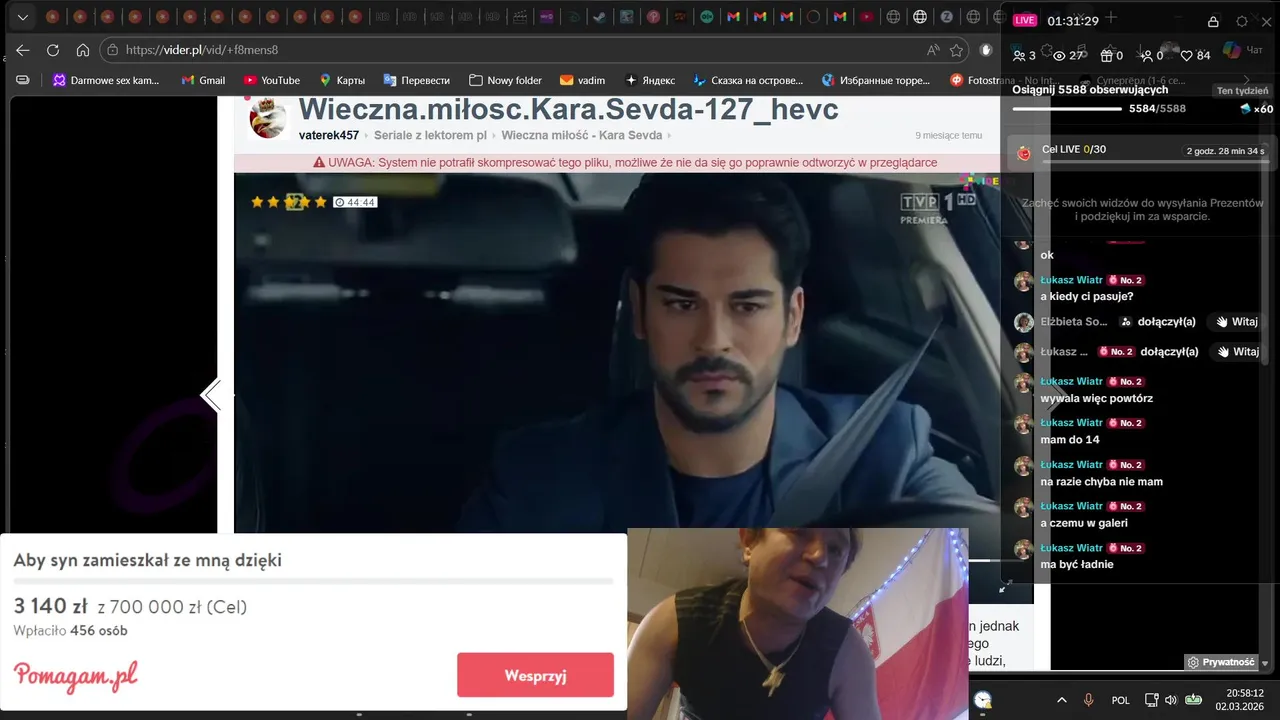Viewport: 1280px width, 720px height.
Task: Click Witaj button for Elżbieta So...
Action: 1237,322
